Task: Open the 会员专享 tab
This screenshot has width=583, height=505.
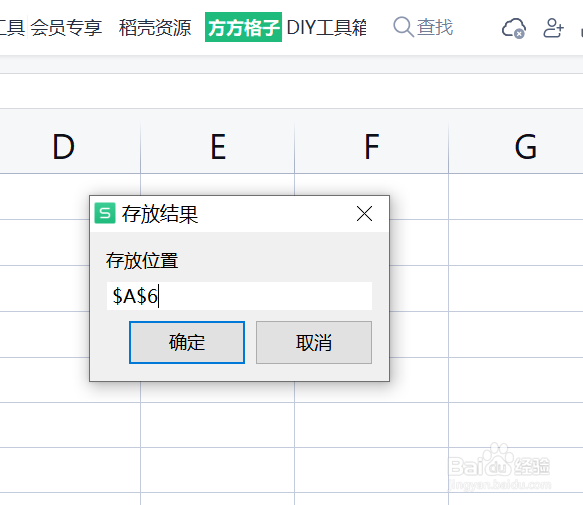Action: [x=66, y=28]
